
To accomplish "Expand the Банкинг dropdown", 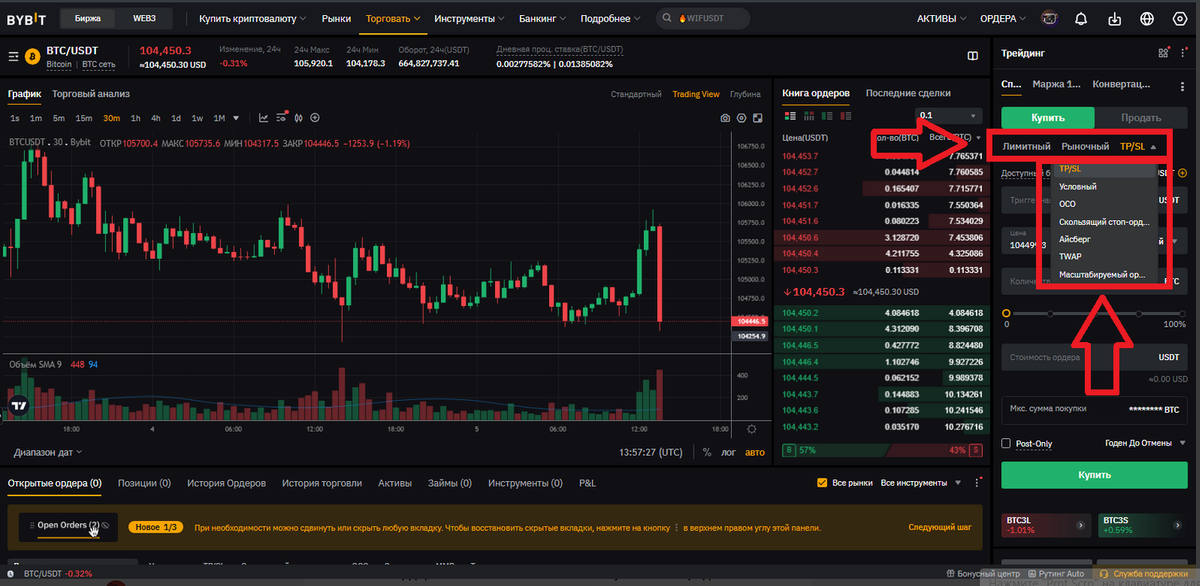I will [543, 18].
